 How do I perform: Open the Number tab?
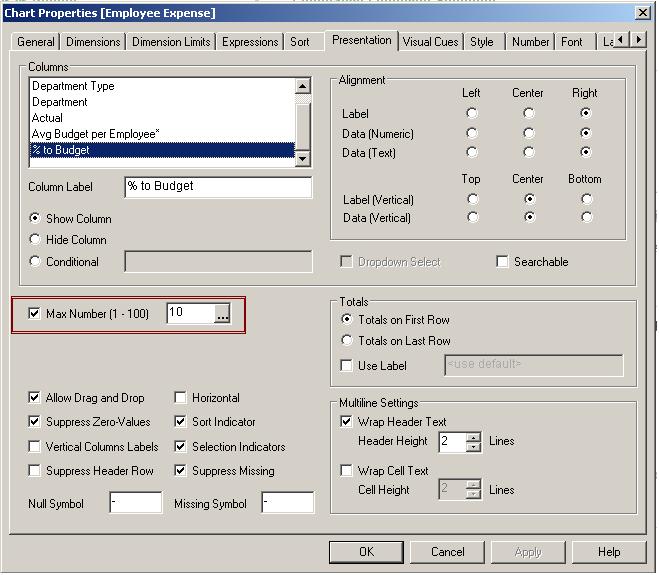(x=530, y=42)
